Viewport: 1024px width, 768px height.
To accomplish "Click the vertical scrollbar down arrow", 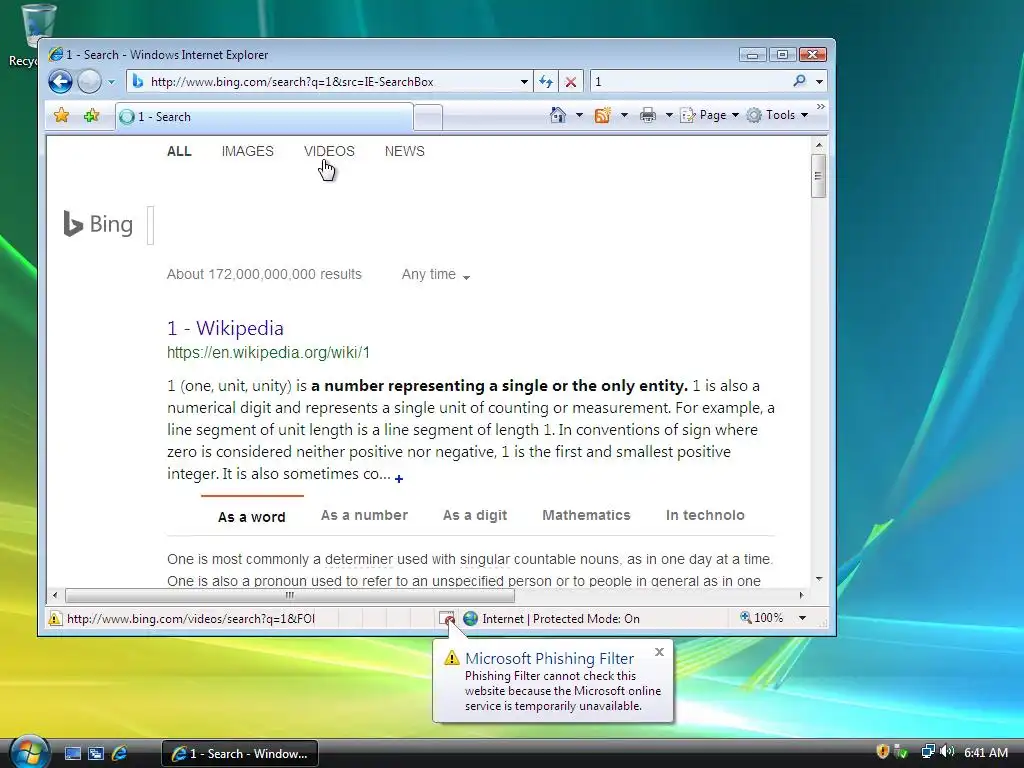I will [818, 579].
